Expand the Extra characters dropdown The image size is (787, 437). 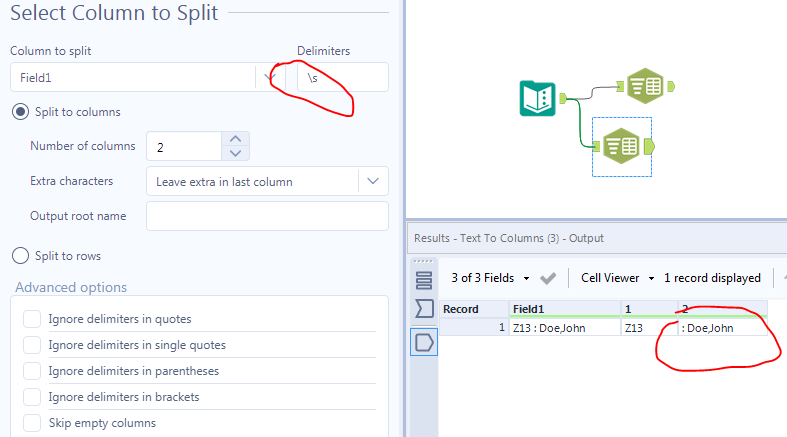(x=373, y=181)
